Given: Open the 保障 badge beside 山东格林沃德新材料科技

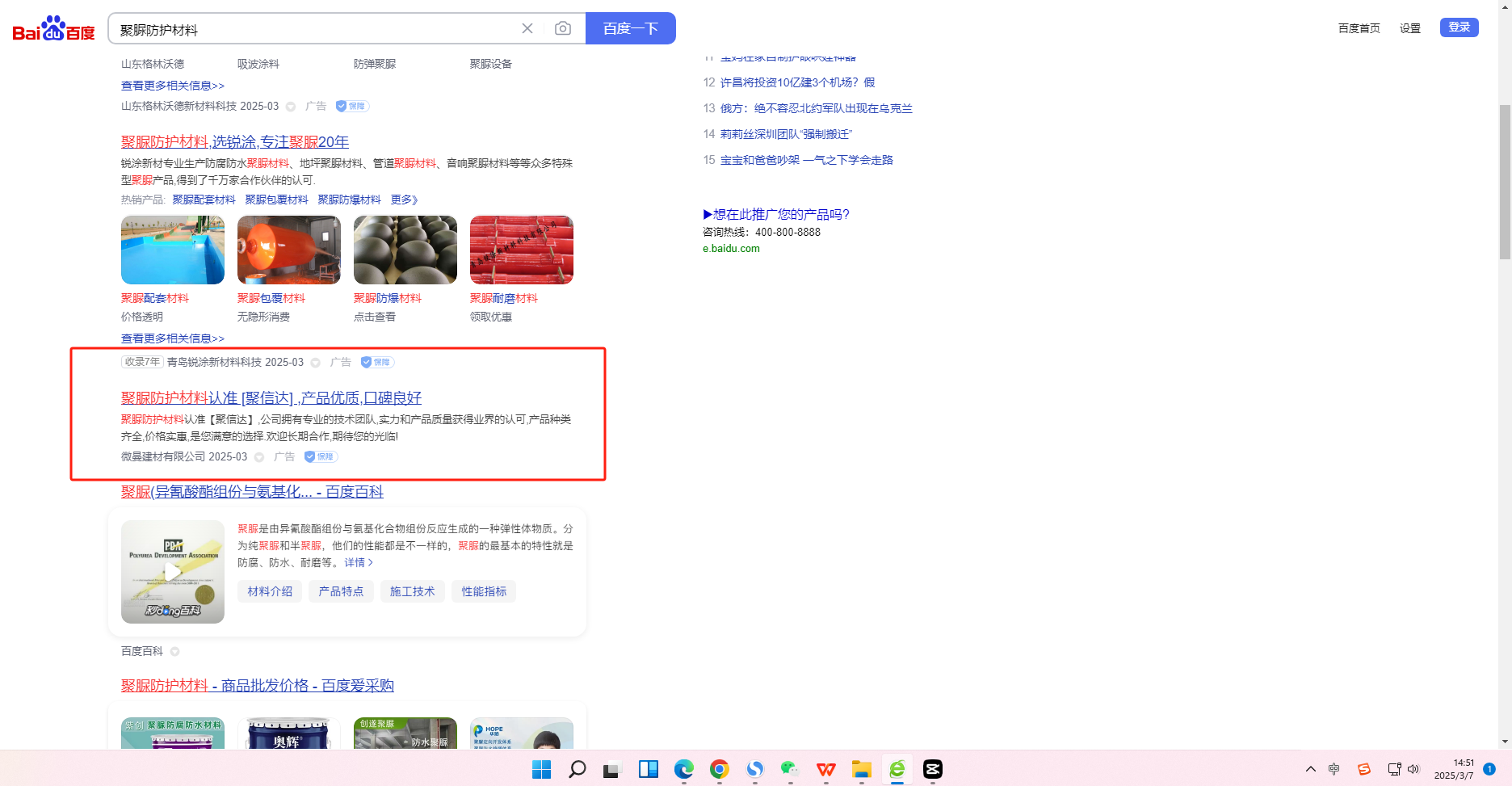Looking at the screenshot, I should coord(352,106).
